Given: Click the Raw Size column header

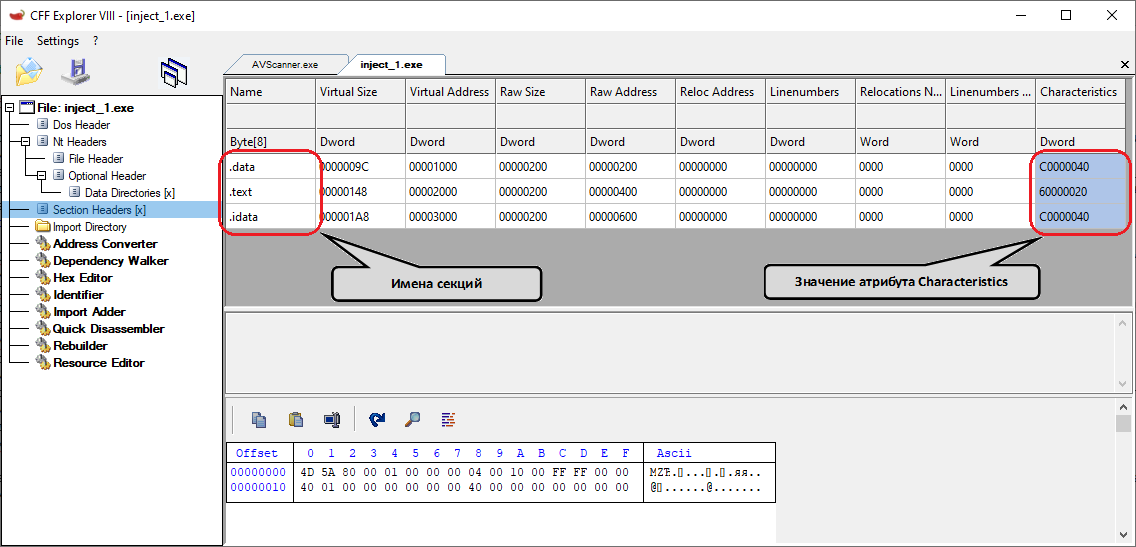Looking at the screenshot, I should [x=540, y=92].
